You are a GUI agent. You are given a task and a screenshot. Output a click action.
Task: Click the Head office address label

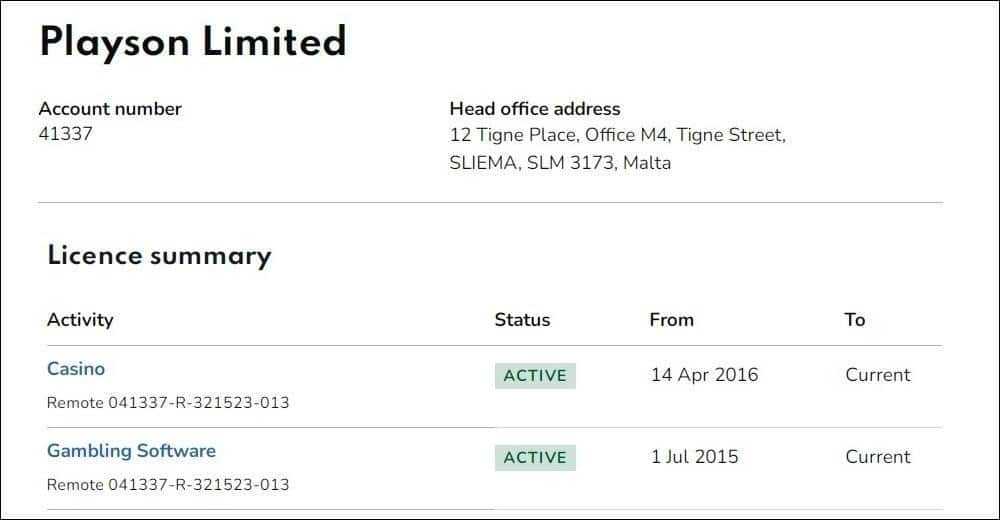534,108
